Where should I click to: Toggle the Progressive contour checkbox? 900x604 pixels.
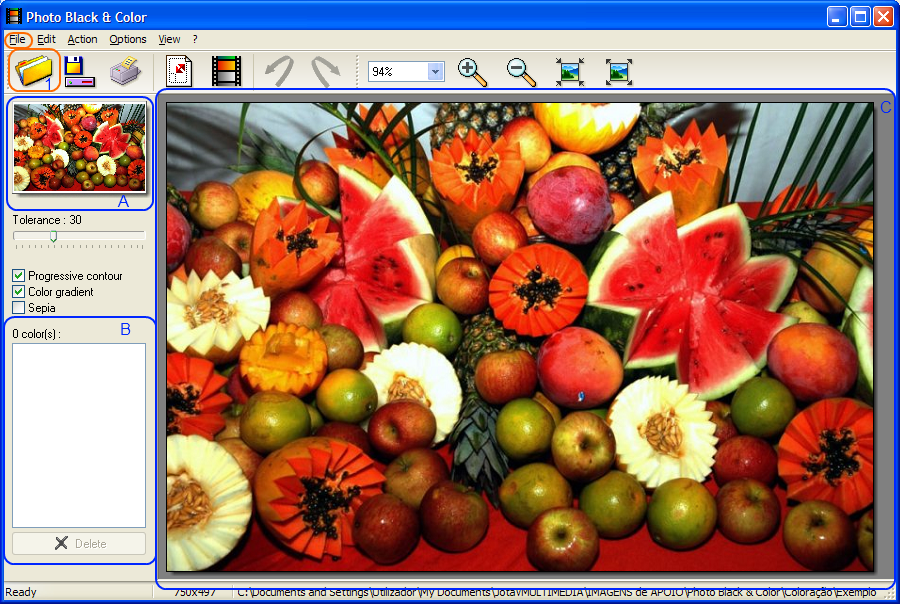click(x=18, y=276)
